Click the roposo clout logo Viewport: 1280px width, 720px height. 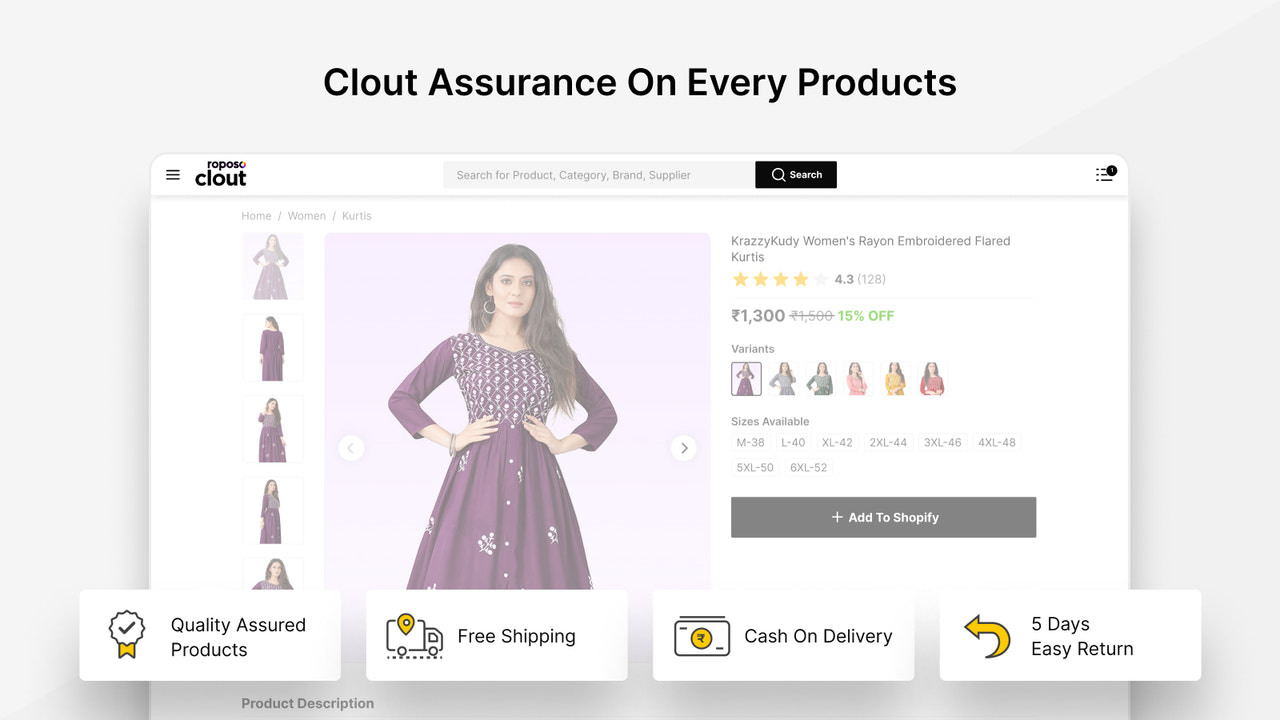tap(220, 173)
